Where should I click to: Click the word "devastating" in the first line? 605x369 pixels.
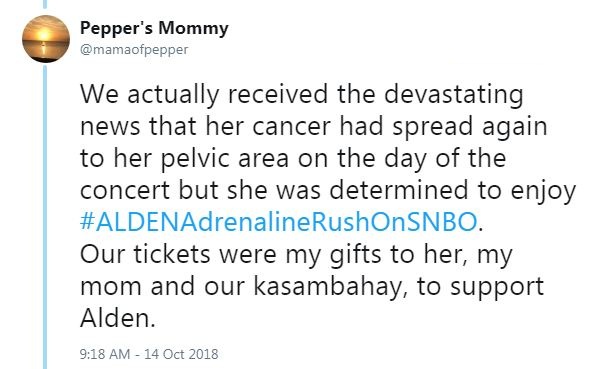pyautogui.click(x=454, y=95)
